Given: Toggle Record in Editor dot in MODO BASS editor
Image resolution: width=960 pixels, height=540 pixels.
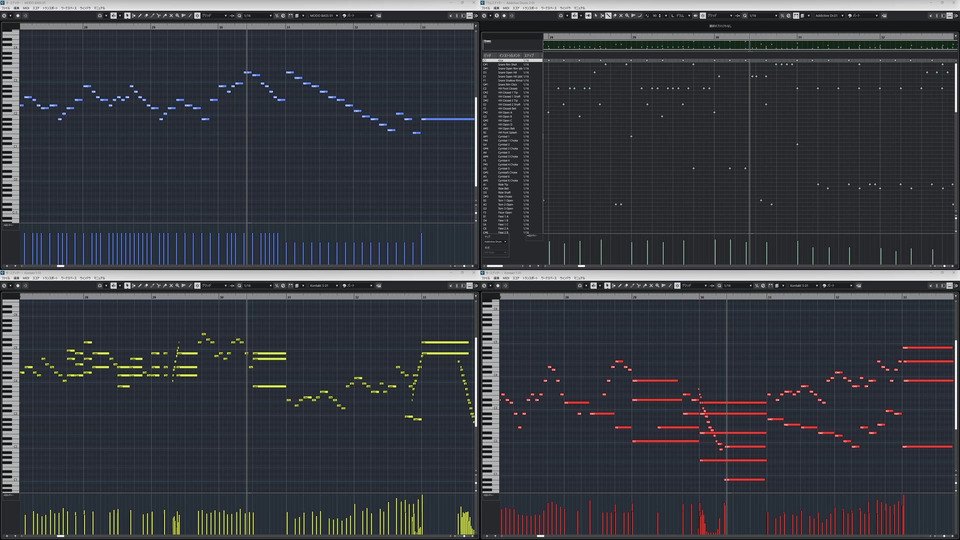Looking at the screenshot, I should click(18, 15).
